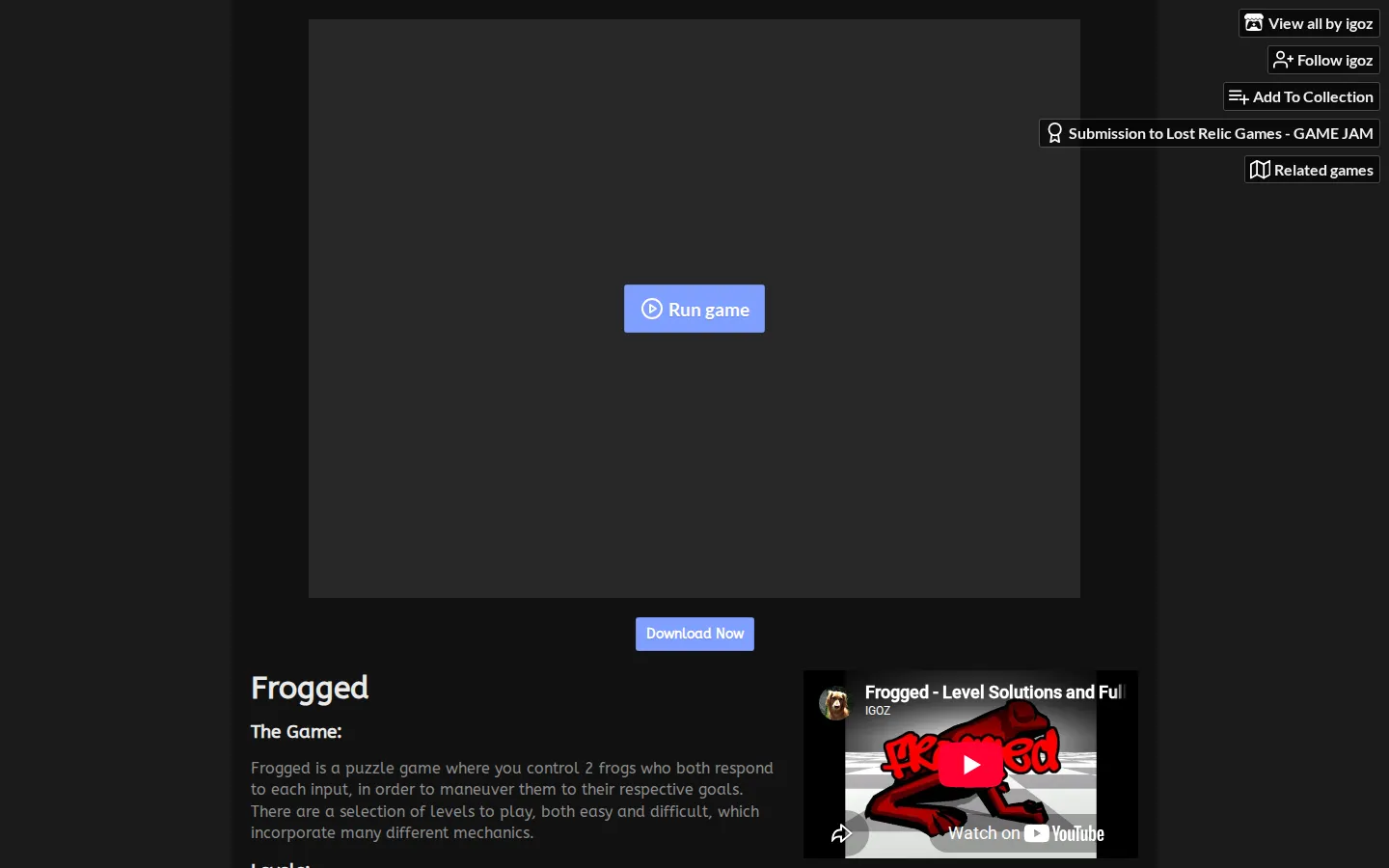Click the map icon beside Related games

(x=1260, y=170)
